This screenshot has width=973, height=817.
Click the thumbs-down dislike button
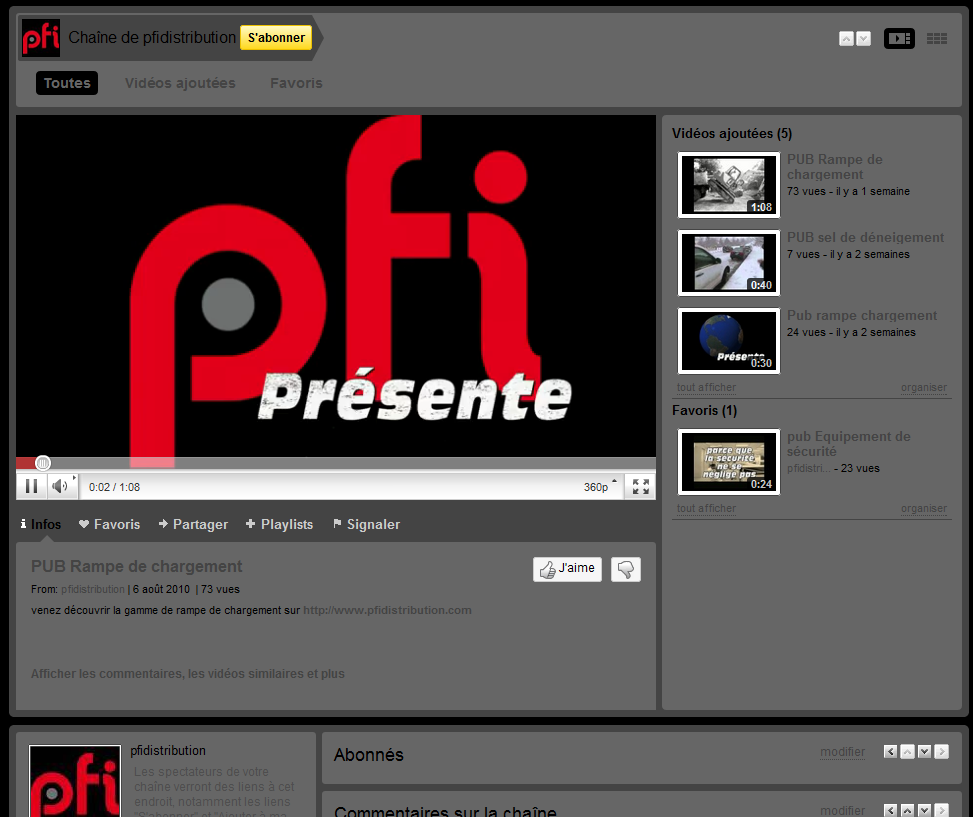pyautogui.click(x=626, y=569)
